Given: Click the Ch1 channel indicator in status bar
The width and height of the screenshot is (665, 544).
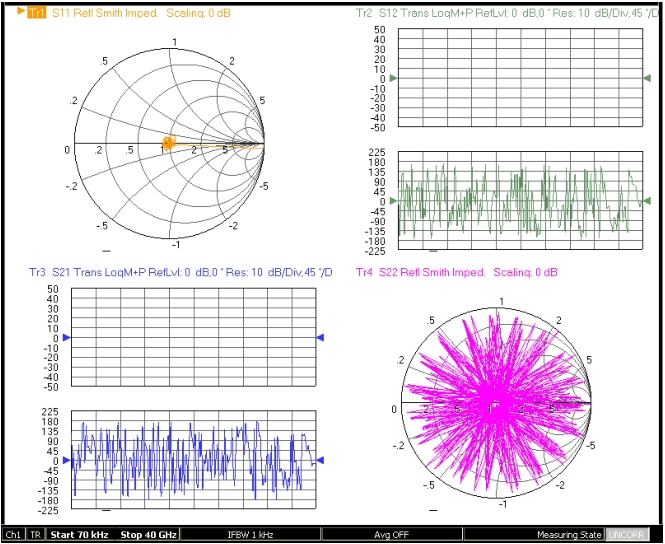Looking at the screenshot, I should pyautogui.click(x=13, y=535).
